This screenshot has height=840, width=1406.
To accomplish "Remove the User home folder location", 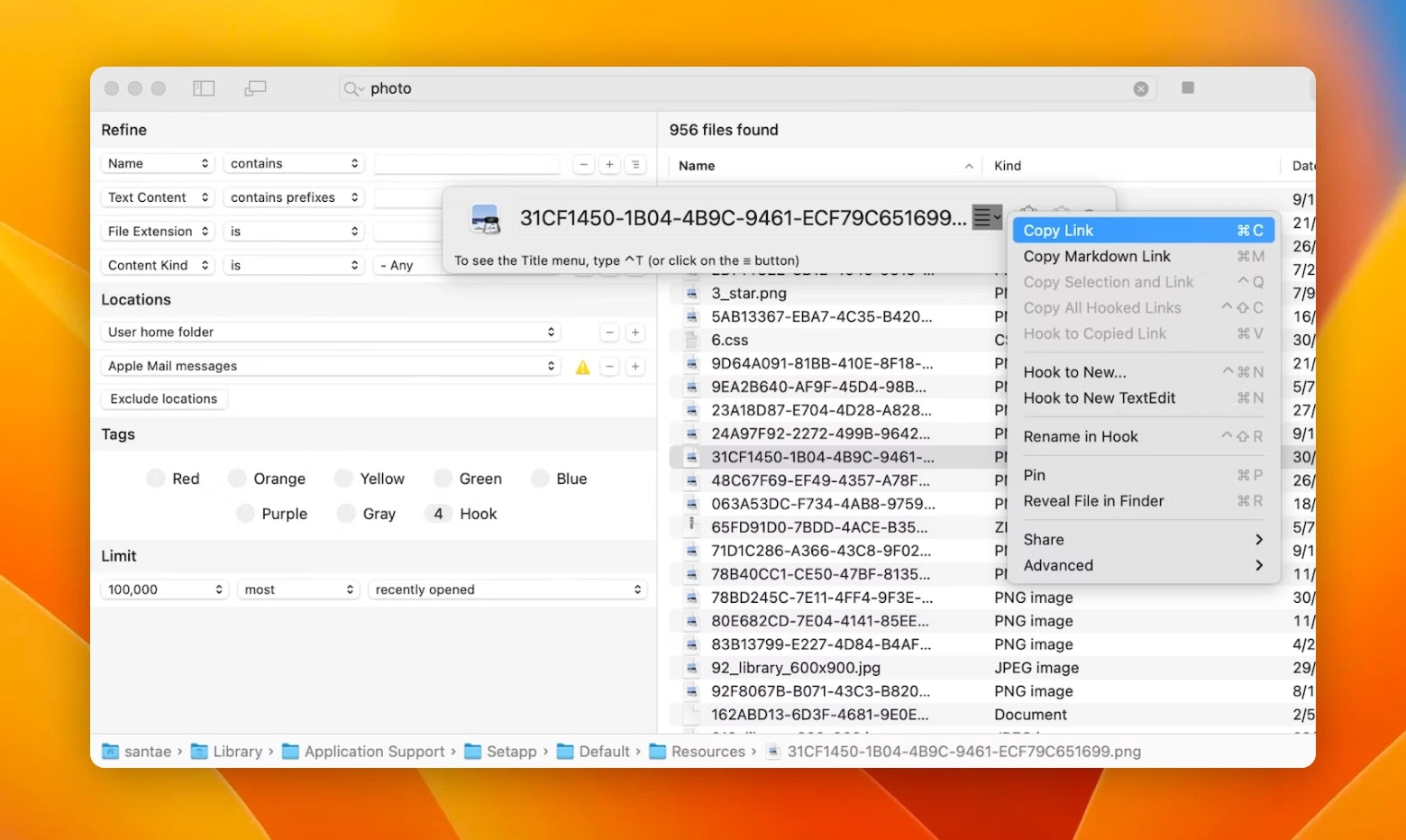I will point(610,333).
